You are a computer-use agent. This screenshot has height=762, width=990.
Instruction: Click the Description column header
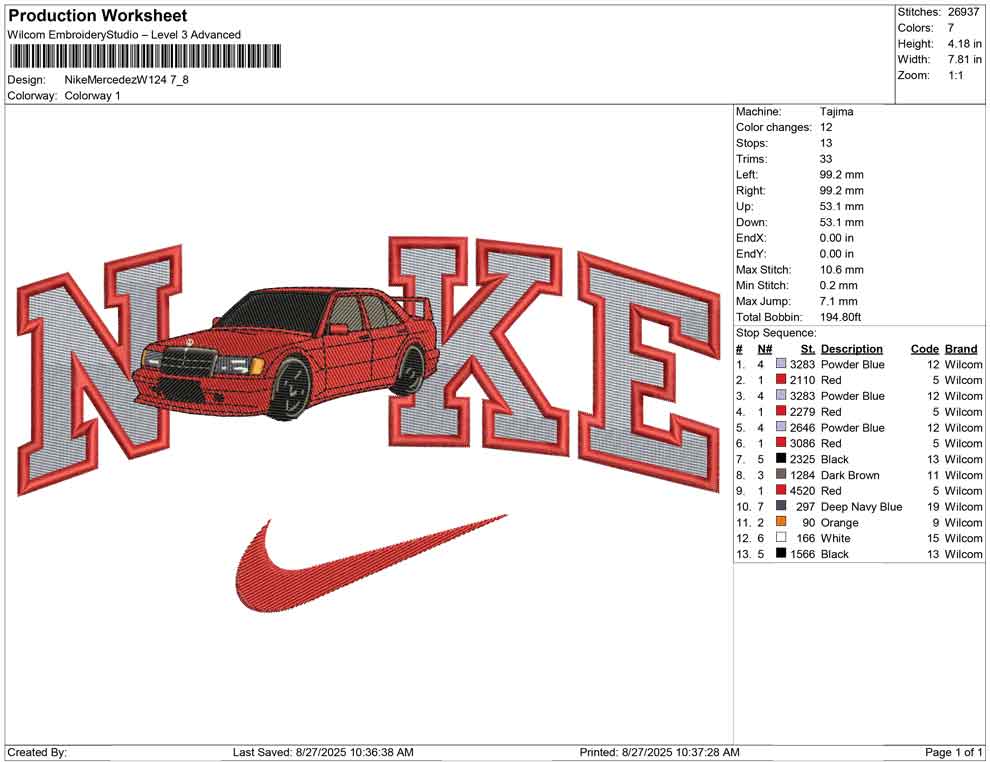[851, 348]
